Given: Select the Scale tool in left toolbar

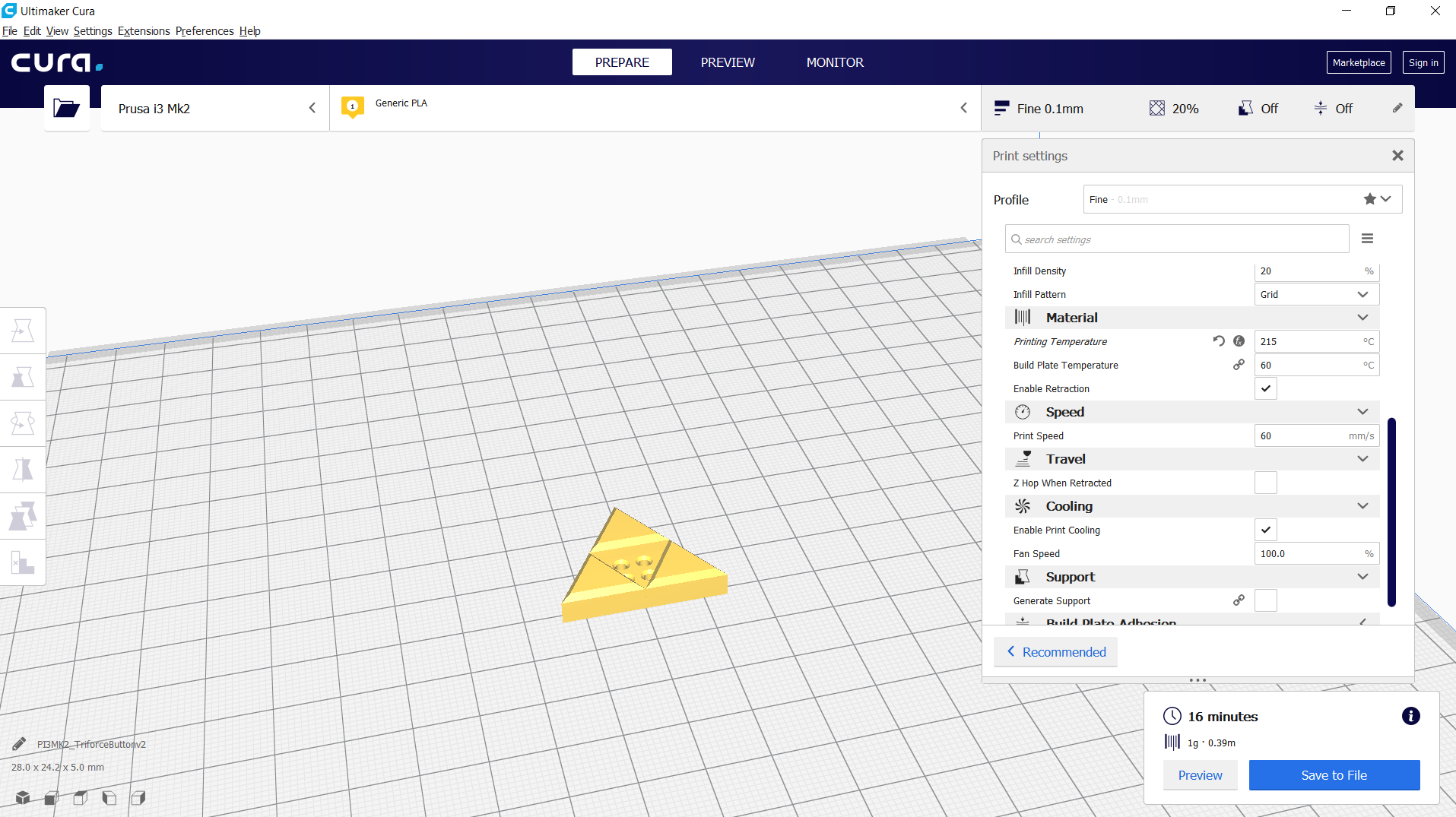Looking at the screenshot, I should coord(23,377).
